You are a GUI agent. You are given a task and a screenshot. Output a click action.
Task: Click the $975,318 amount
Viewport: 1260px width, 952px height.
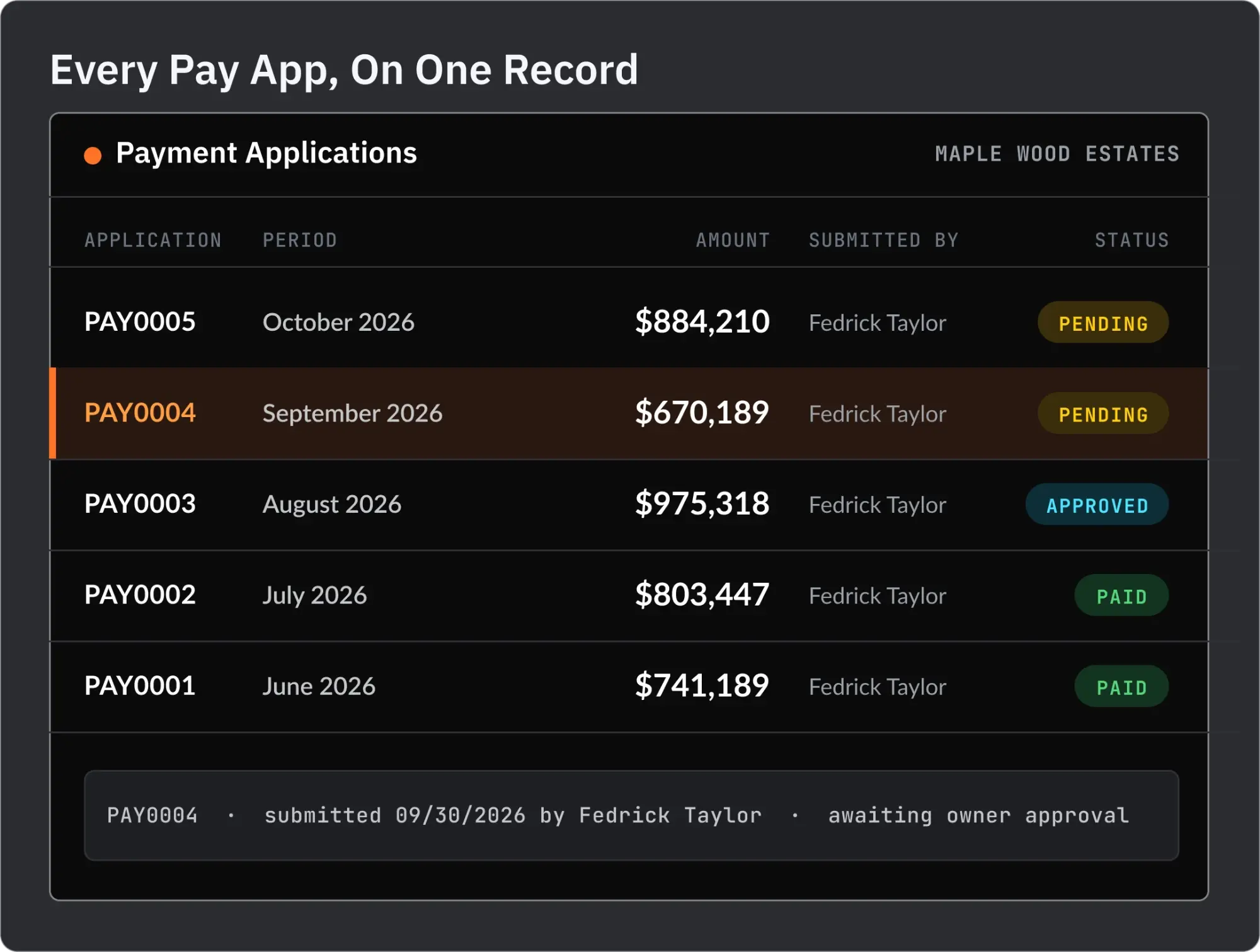pos(702,503)
